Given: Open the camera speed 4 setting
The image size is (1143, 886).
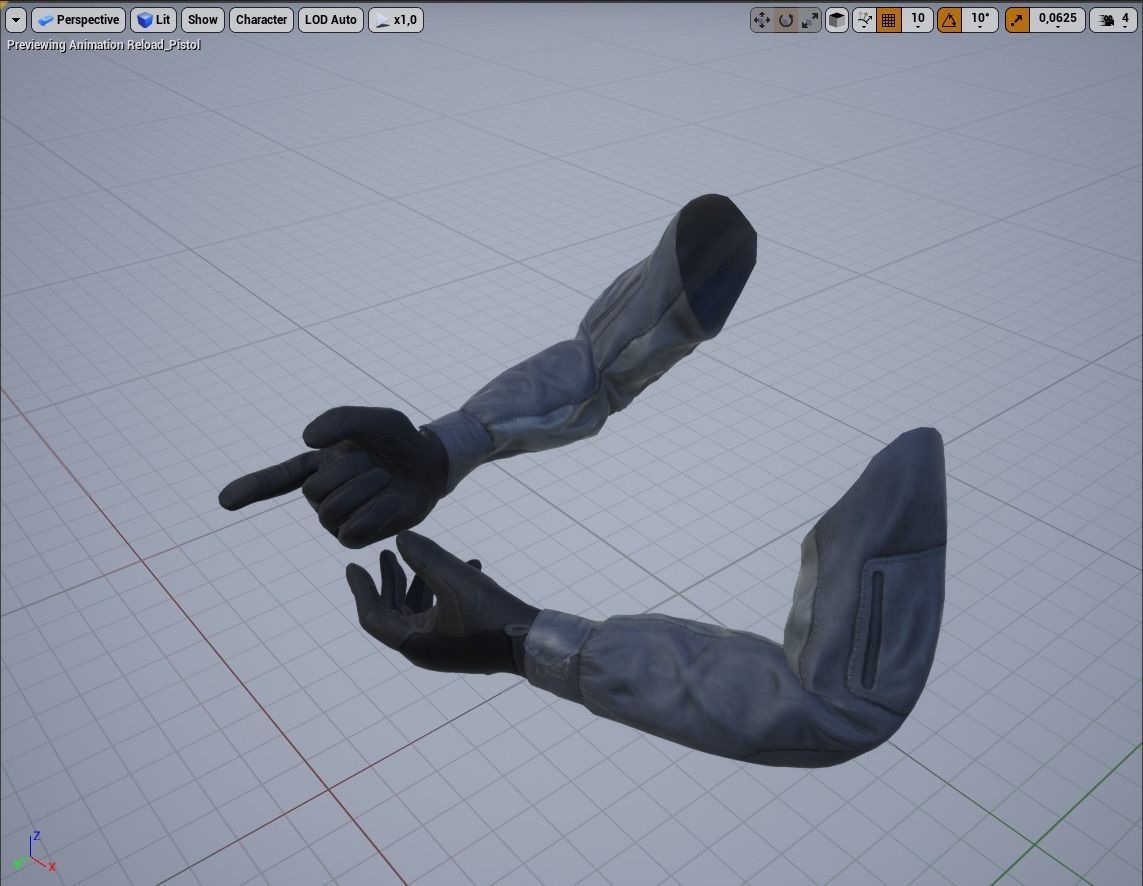Looking at the screenshot, I should tap(1113, 20).
